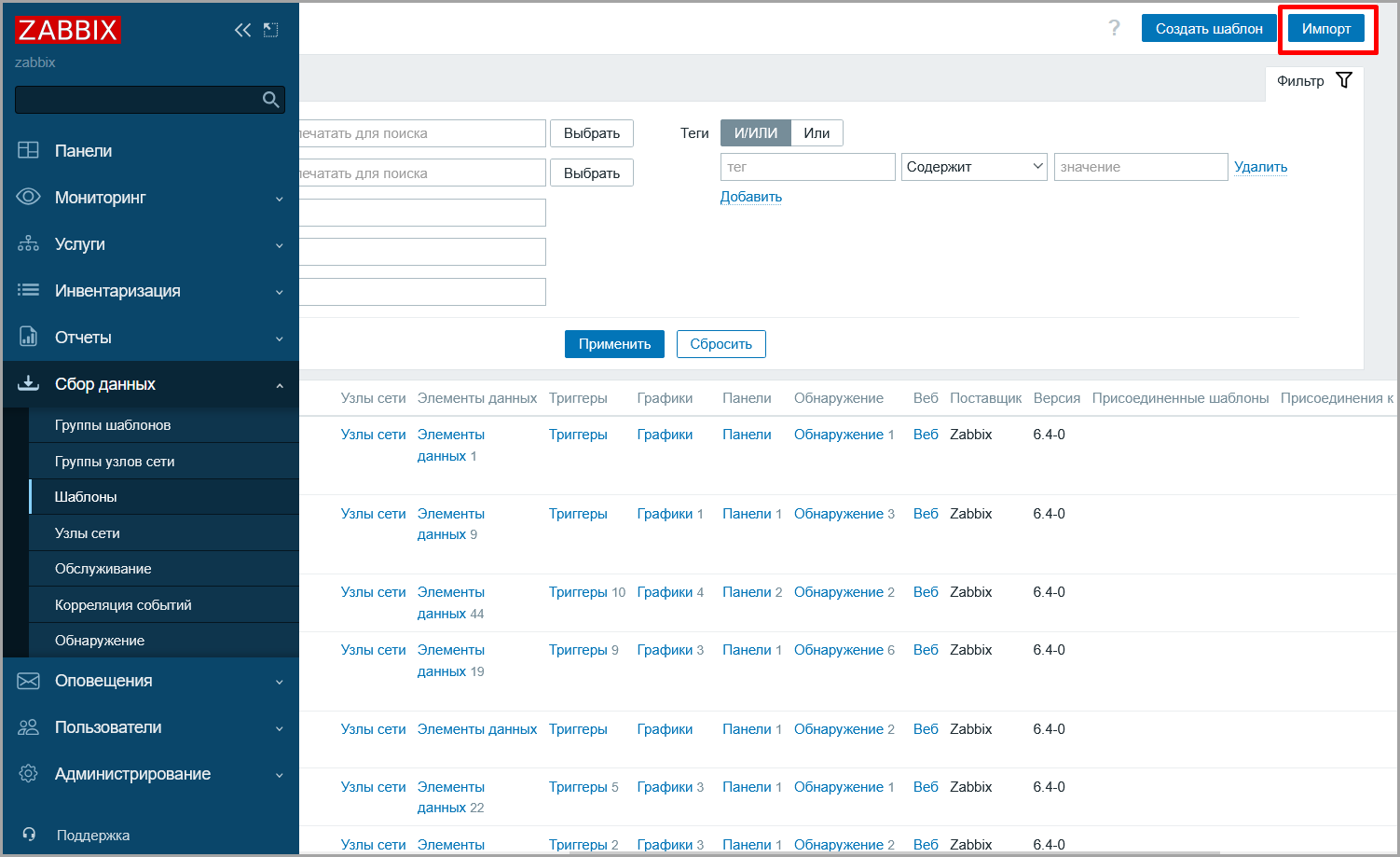Image resolution: width=1400 pixels, height=857 pixels.
Task: Open Элементы данных 44 link
Action: (451, 602)
